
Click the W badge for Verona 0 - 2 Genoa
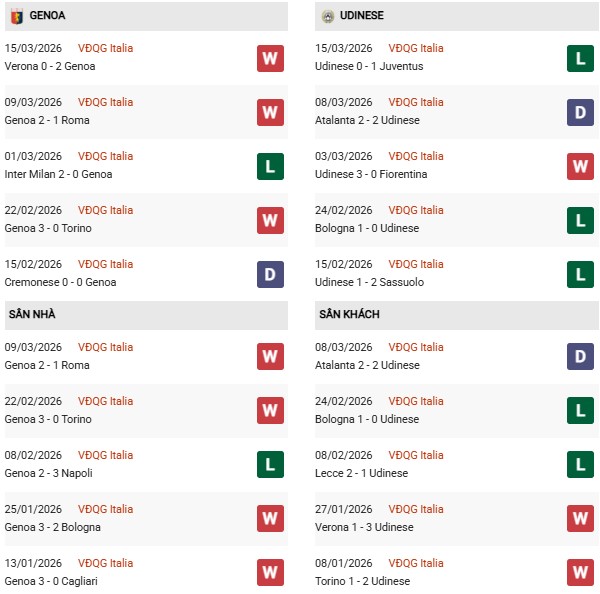270,58
